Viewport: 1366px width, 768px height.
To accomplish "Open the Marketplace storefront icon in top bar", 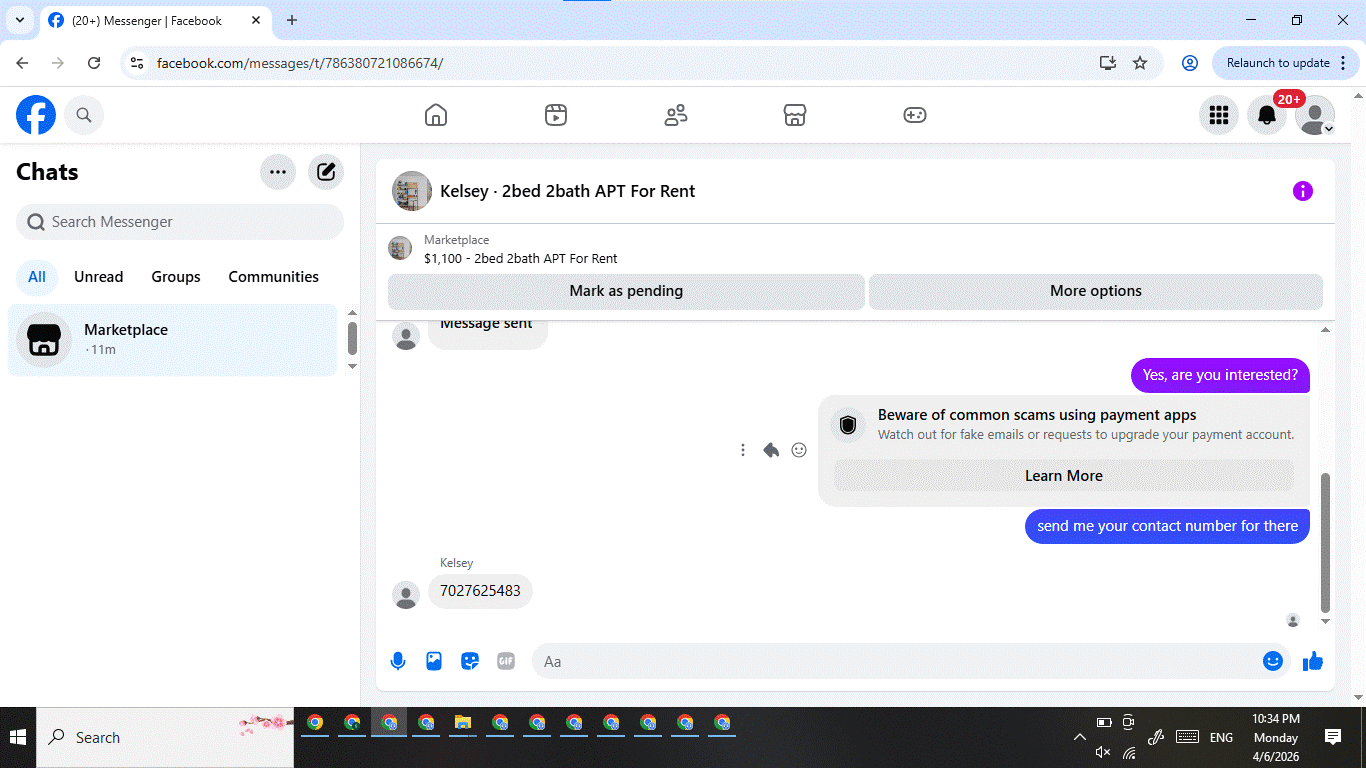I will (x=795, y=115).
